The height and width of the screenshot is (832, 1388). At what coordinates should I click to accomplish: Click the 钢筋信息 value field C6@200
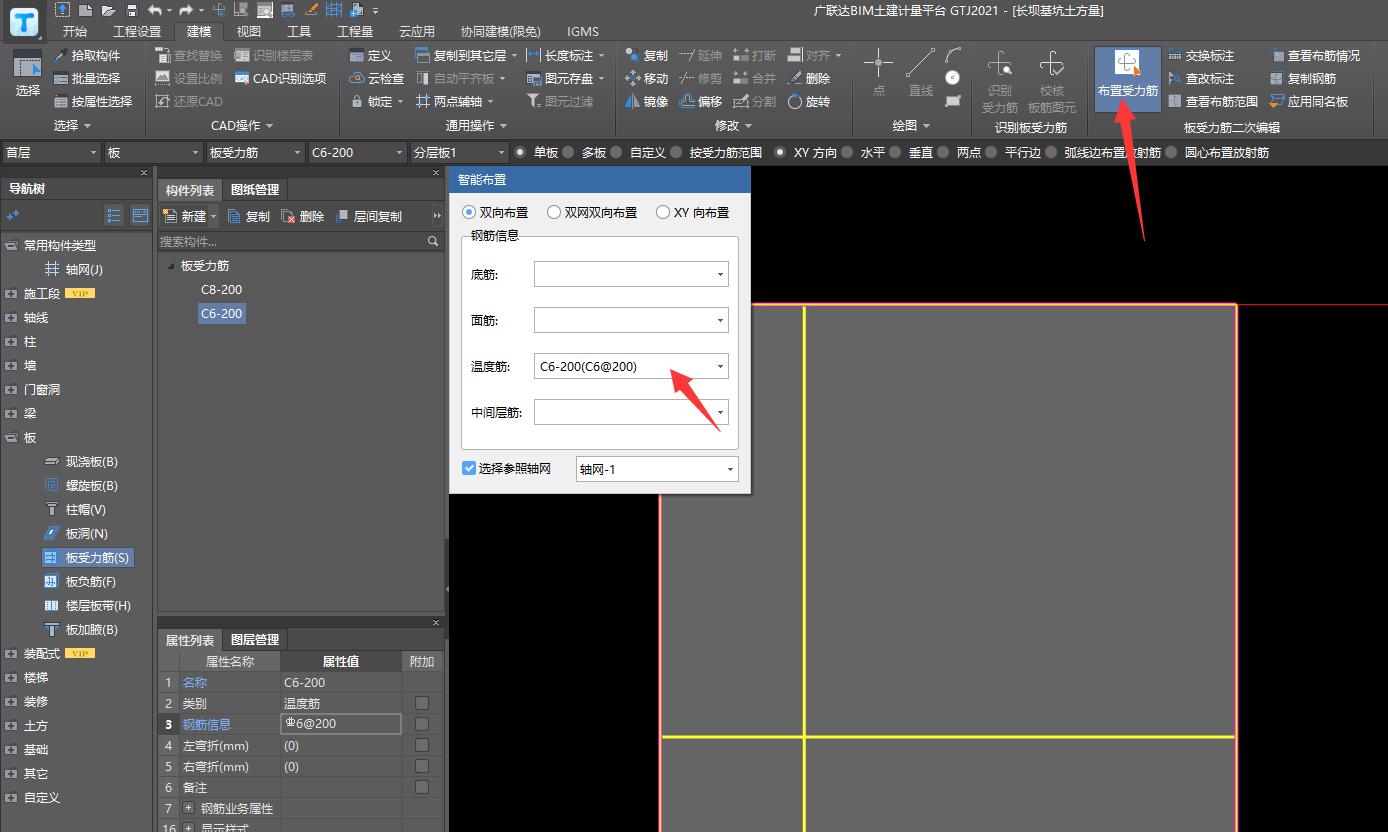(341, 724)
